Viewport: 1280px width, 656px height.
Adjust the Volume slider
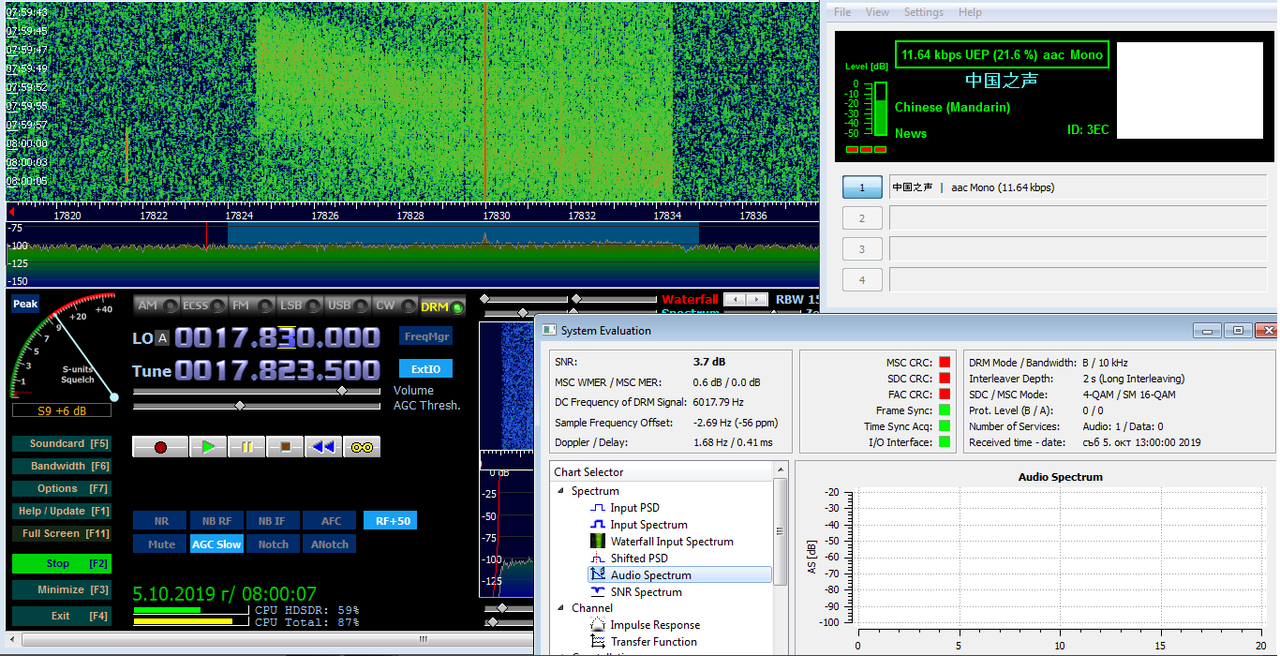(x=342, y=391)
